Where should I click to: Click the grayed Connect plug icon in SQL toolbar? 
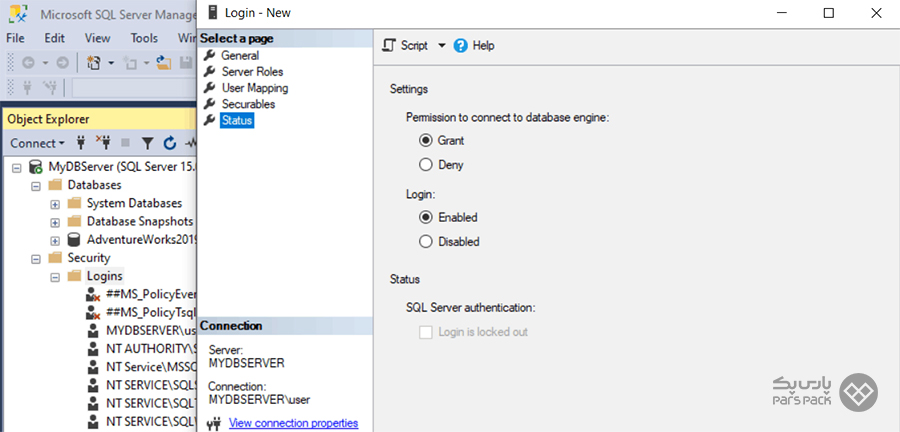pyautogui.click(x=26, y=88)
